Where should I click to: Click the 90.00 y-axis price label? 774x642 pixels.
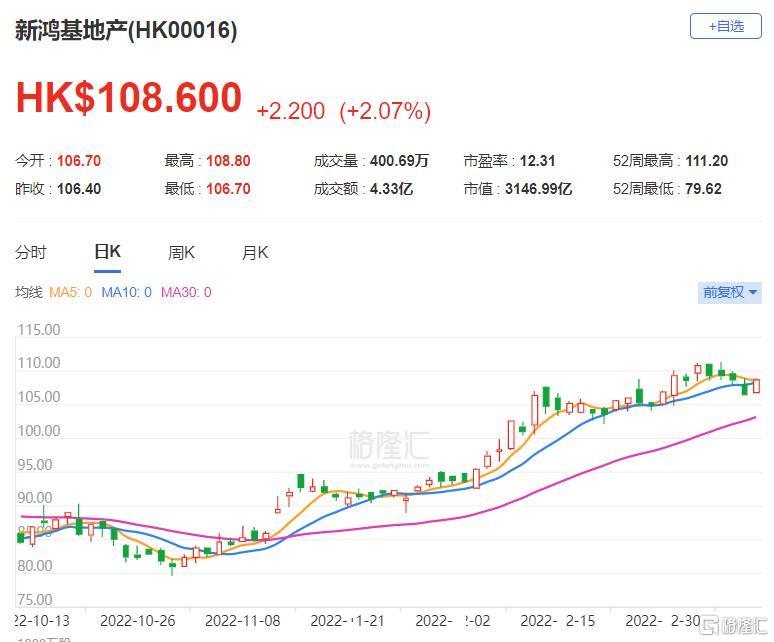tap(35, 498)
